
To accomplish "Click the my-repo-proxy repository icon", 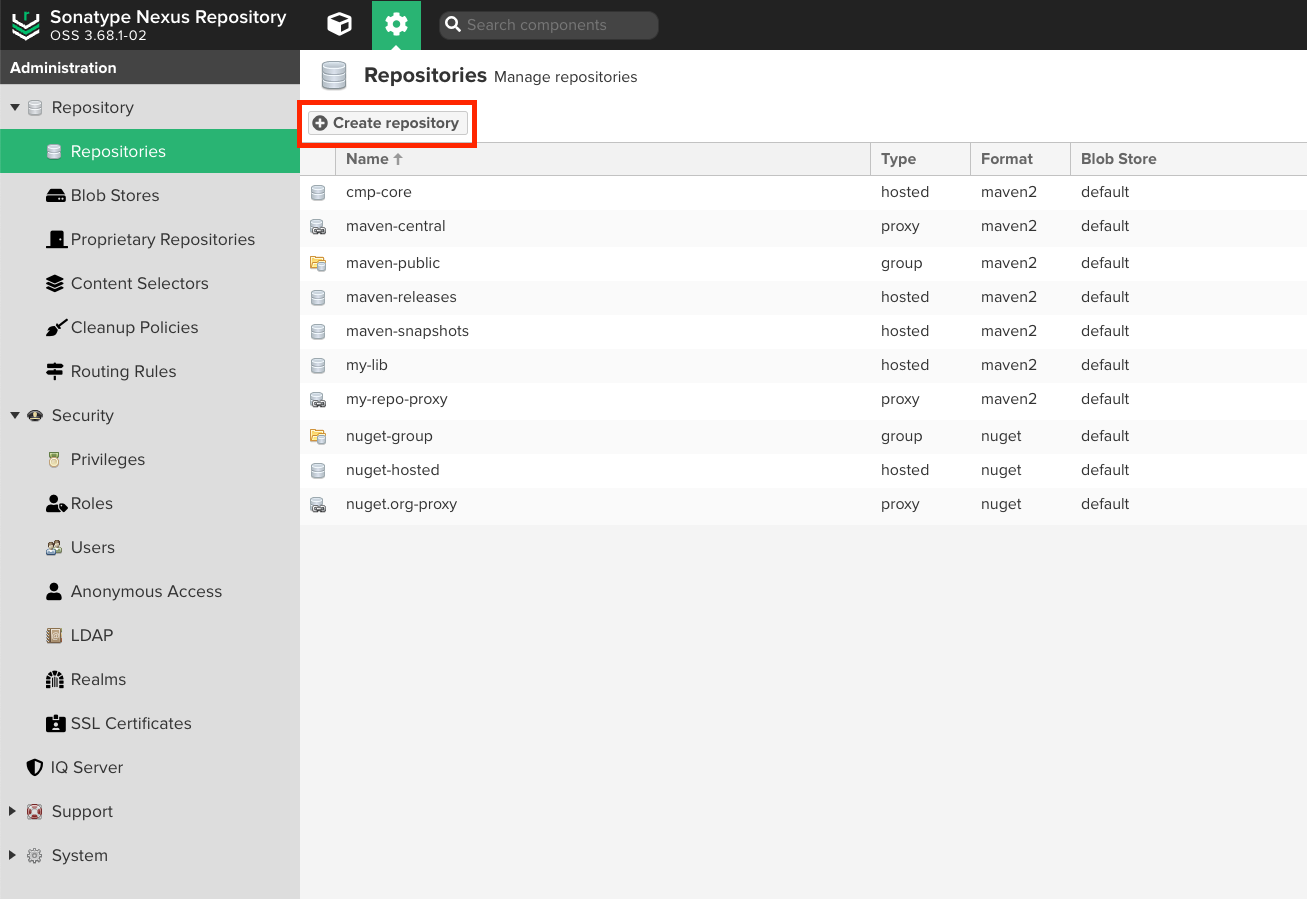I will tap(318, 400).
